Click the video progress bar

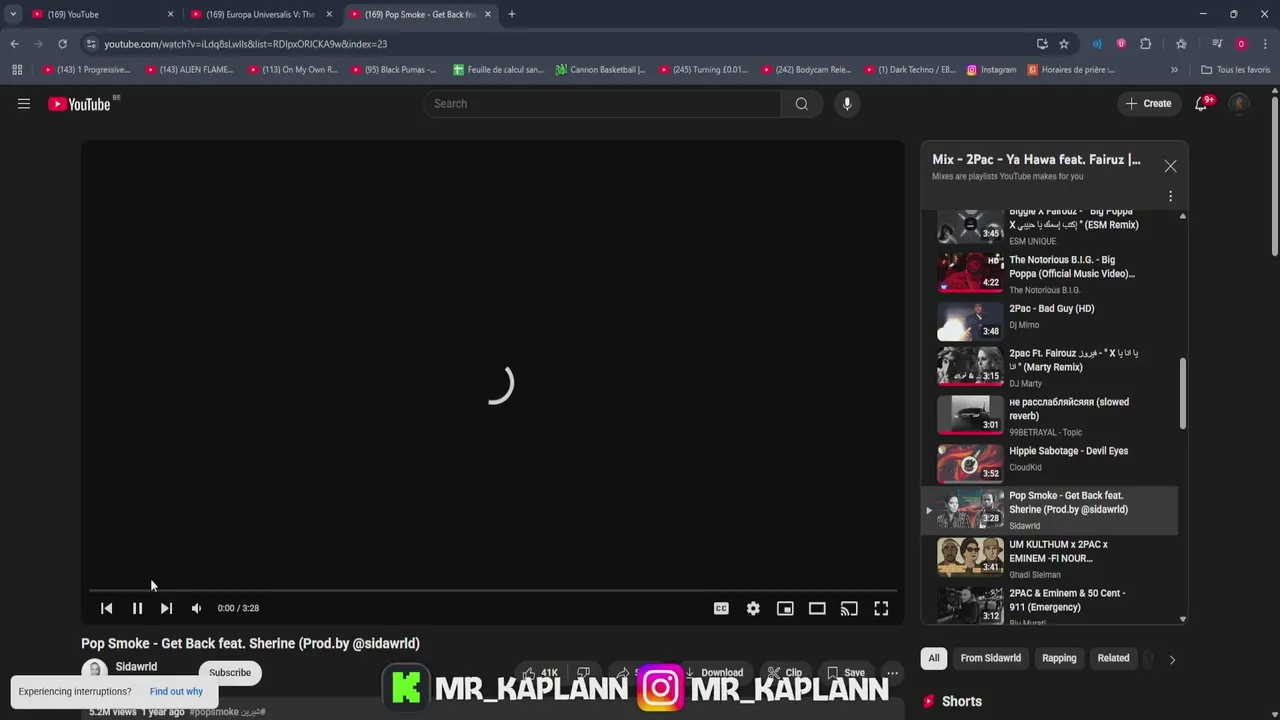pos(493,590)
